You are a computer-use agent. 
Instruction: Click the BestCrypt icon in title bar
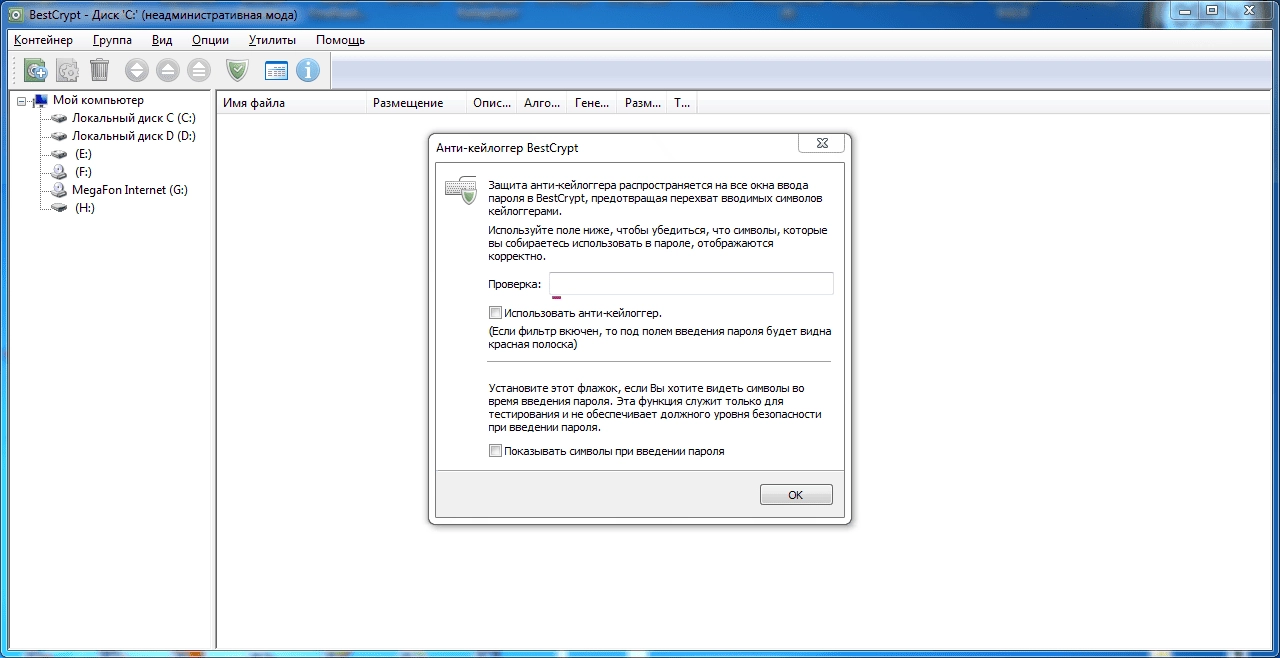click(15, 13)
